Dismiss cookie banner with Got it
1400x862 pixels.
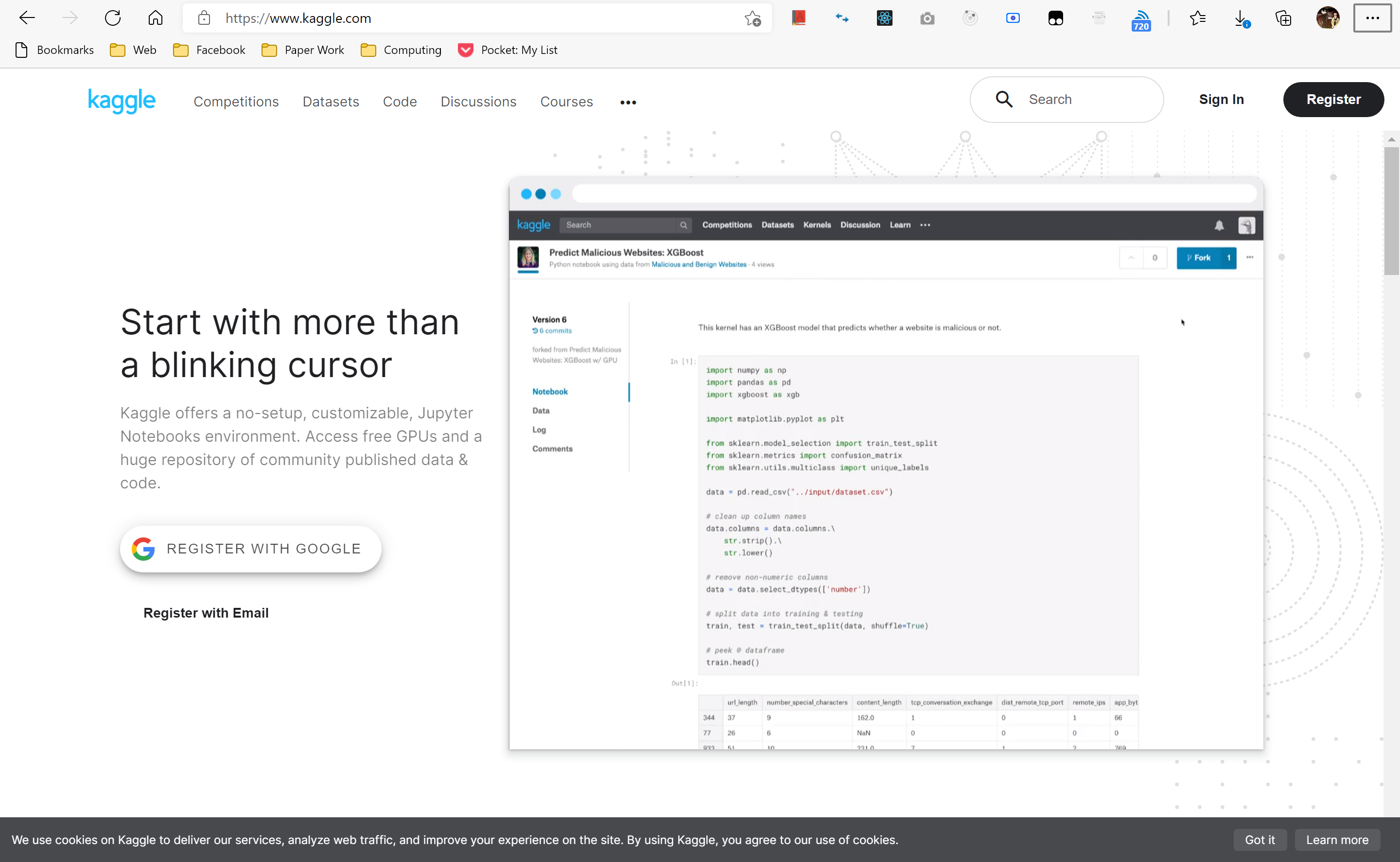(x=1260, y=839)
